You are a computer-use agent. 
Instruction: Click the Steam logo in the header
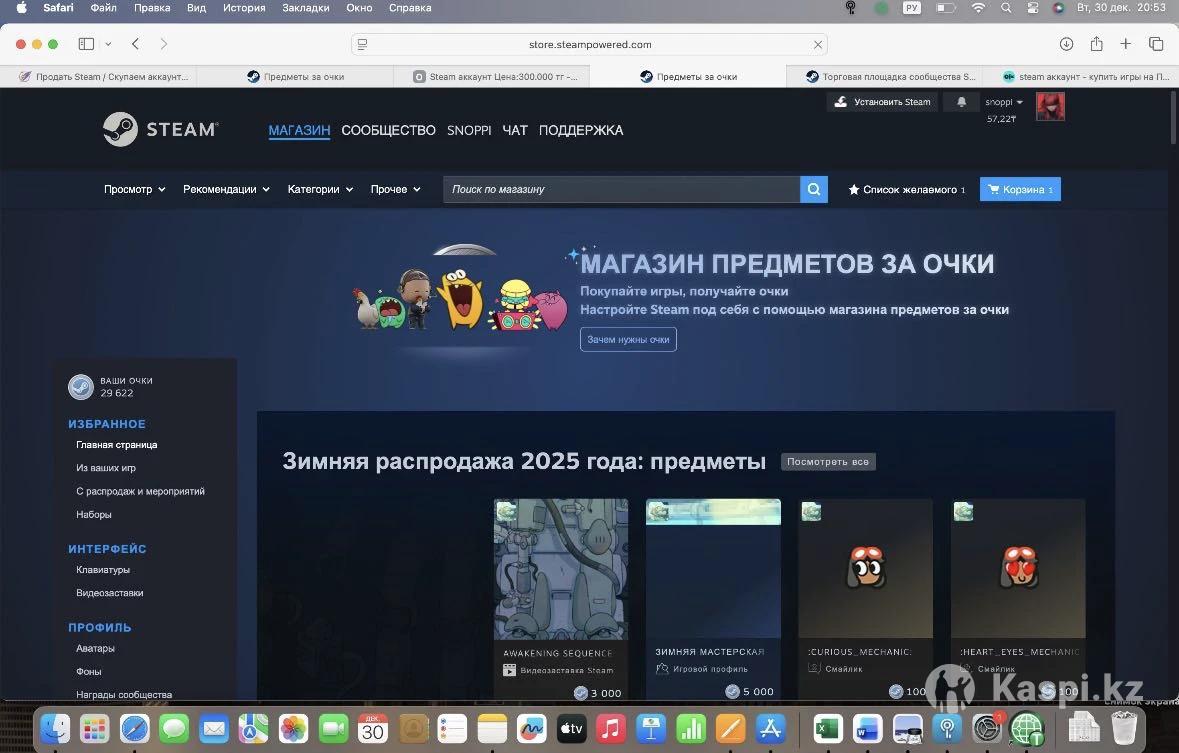(x=160, y=129)
